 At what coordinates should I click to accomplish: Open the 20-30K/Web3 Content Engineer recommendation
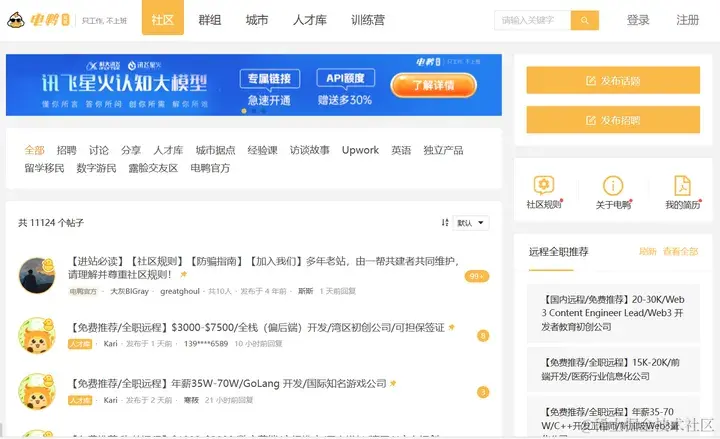613,313
